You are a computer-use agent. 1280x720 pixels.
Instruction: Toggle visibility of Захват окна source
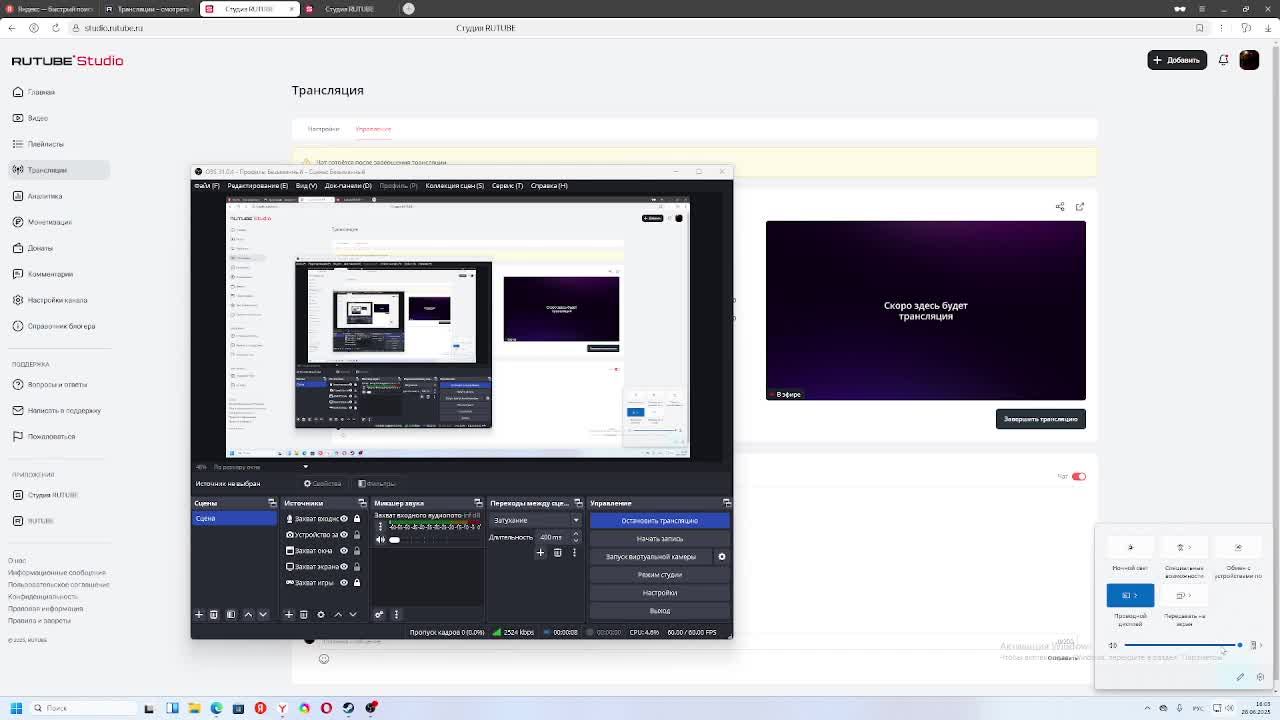[344, 551]
